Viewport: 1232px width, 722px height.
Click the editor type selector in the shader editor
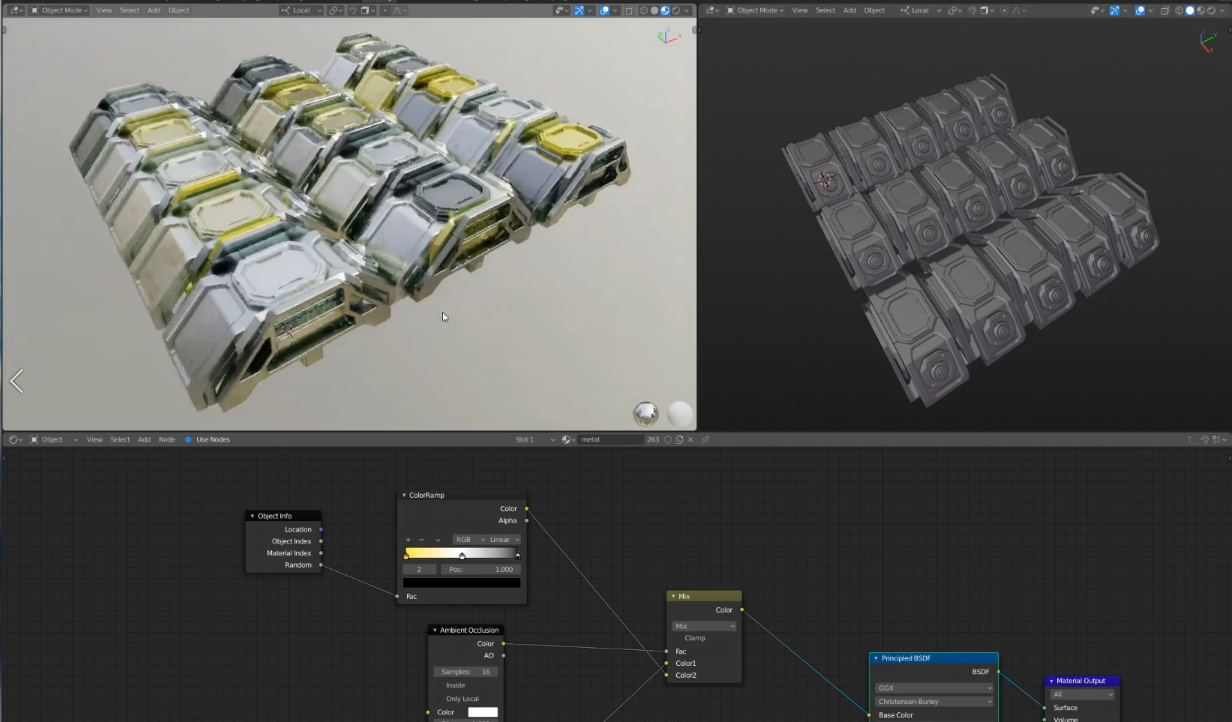pos(13,439)
